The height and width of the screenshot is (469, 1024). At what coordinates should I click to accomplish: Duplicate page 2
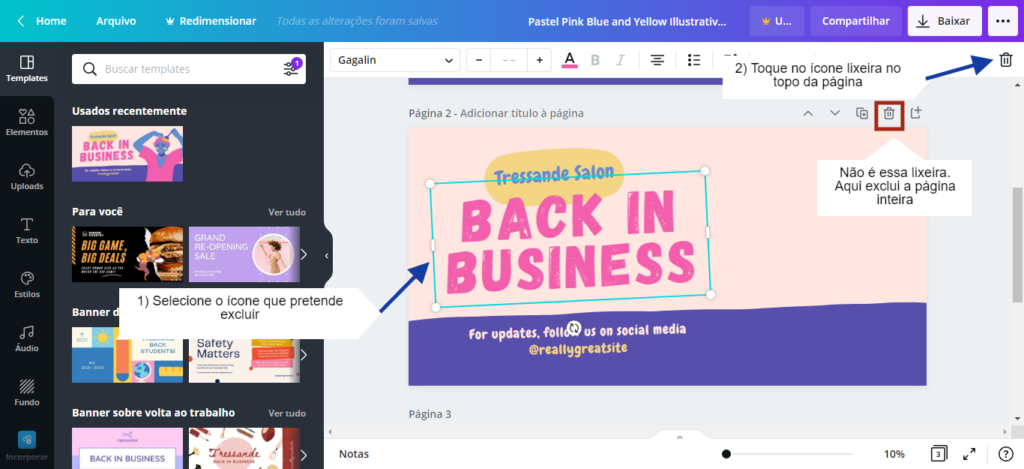(862, 113)
